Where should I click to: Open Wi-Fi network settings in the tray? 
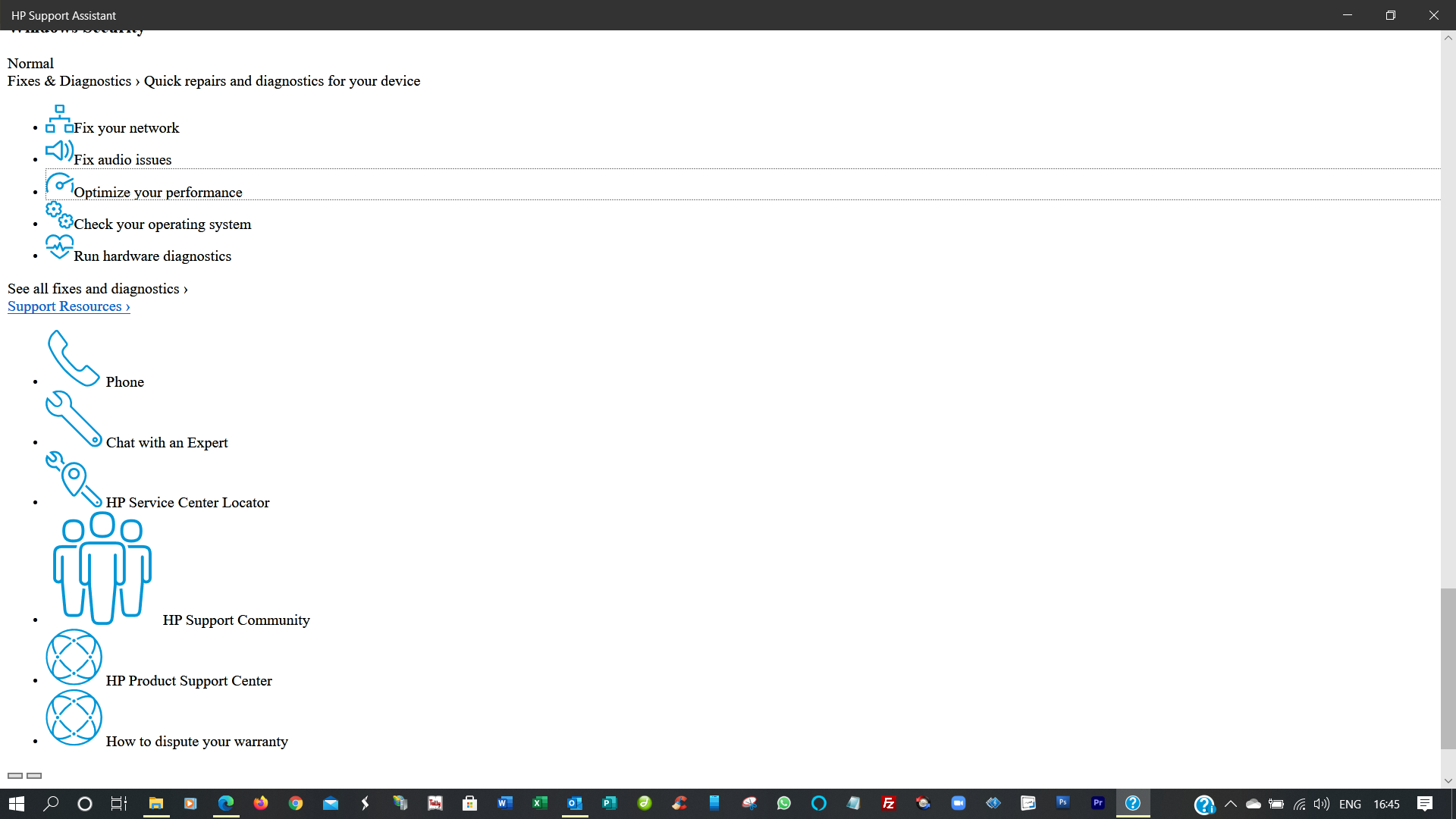[x=1300, y=804]
